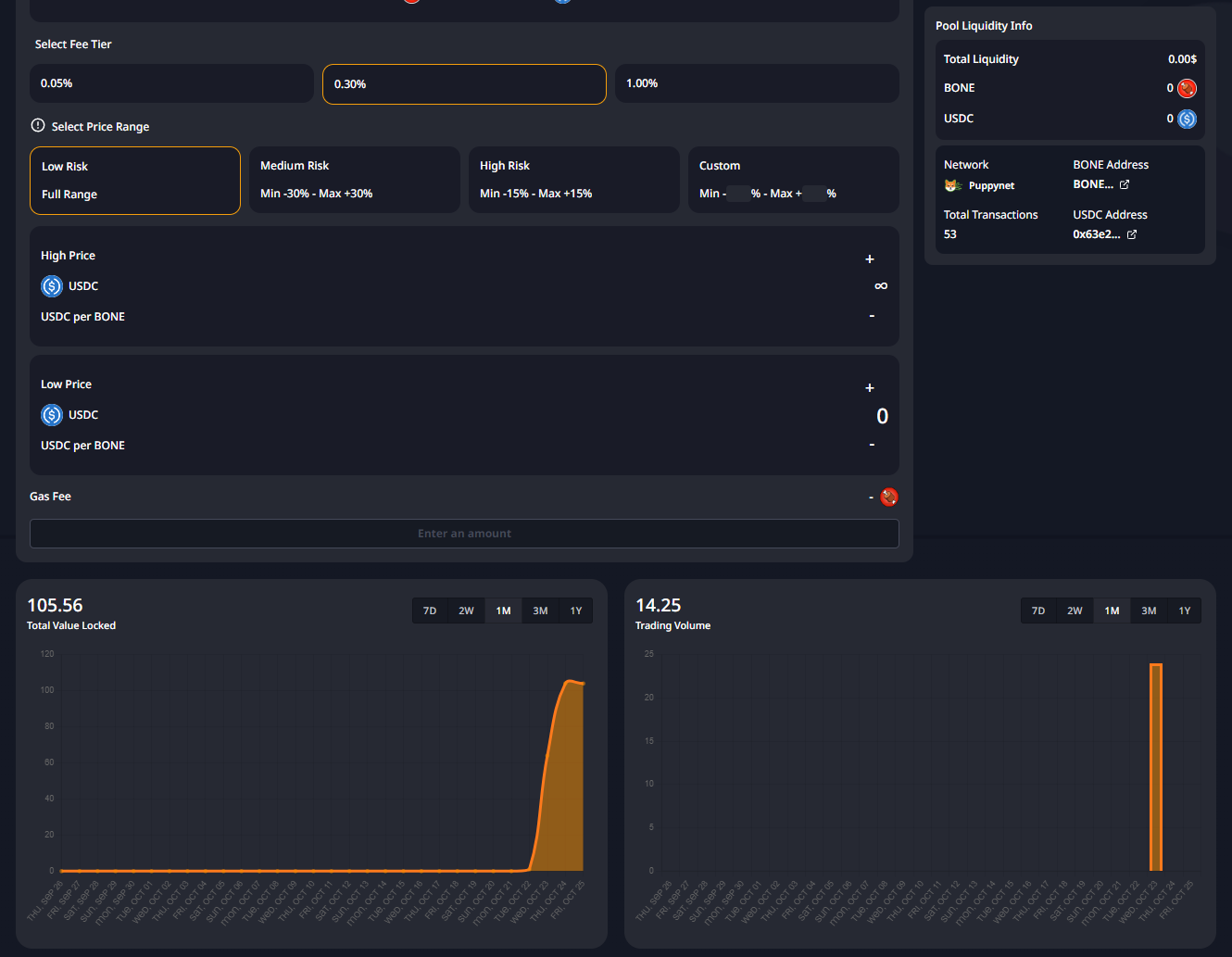Click the info icon beside Select Price Range
The image size is (1232, 957).
[38, 125]
